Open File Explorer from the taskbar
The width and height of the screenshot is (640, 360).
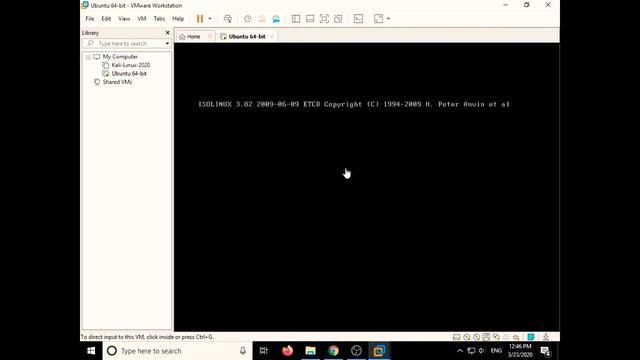click(311, 351)
